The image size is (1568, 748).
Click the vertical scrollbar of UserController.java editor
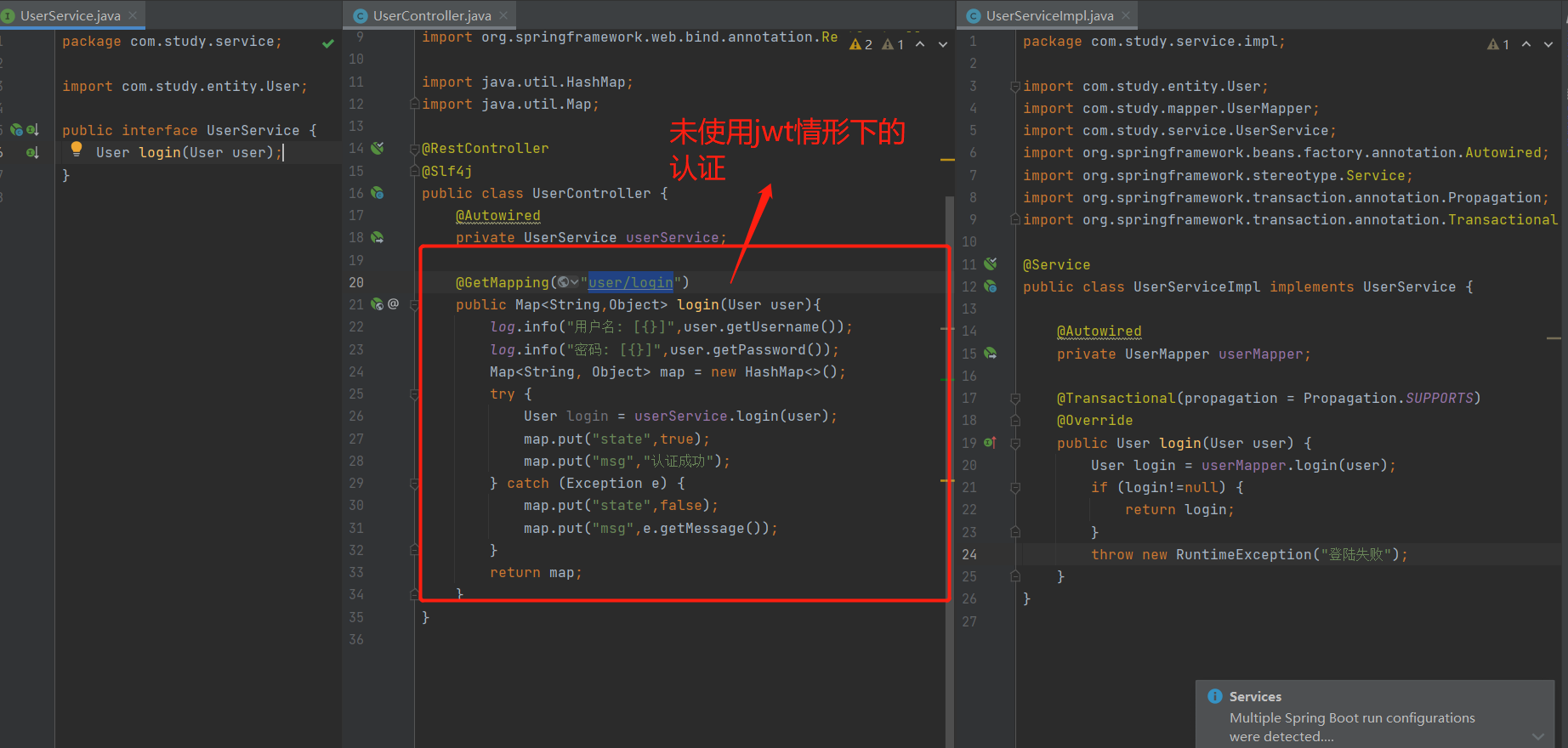tap(950, 472)
